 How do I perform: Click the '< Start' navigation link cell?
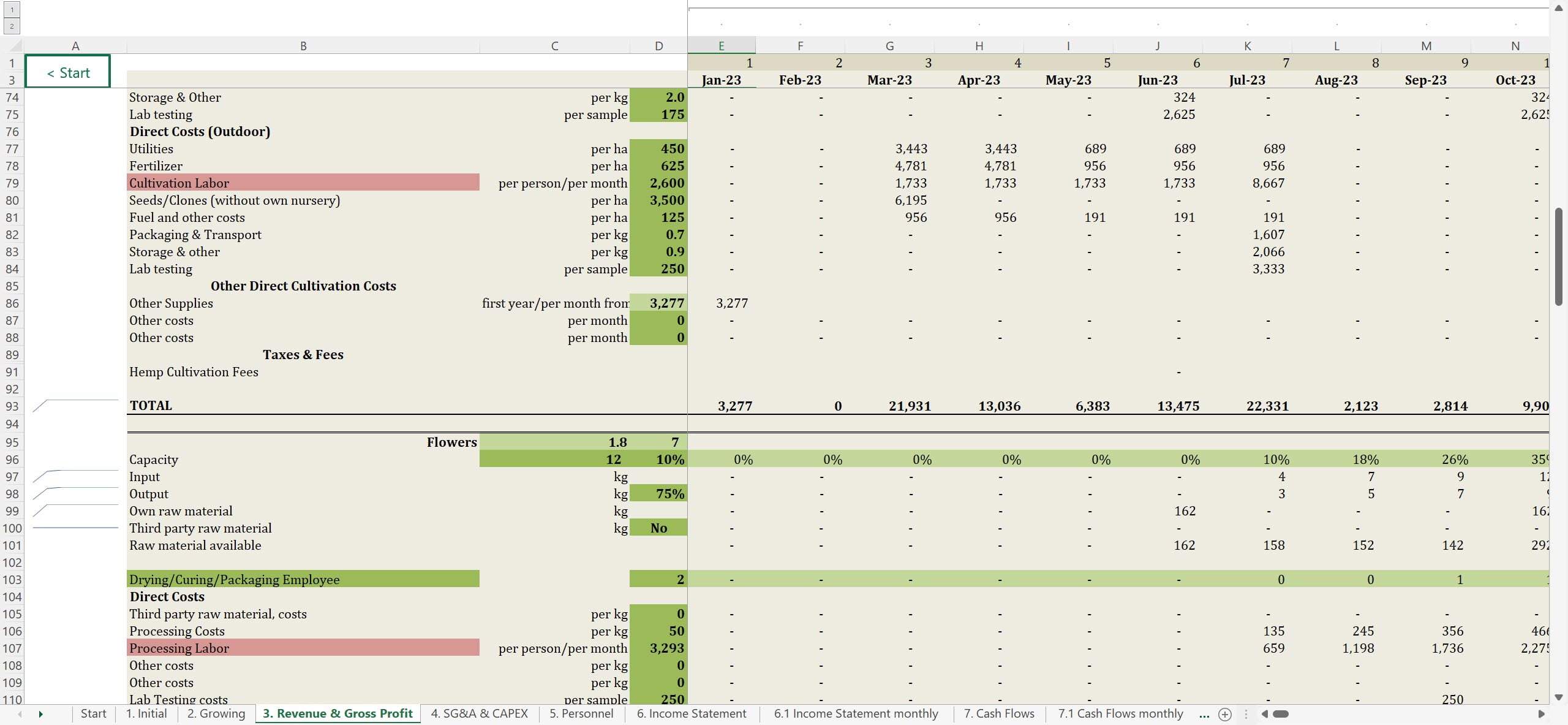point(68,72)
